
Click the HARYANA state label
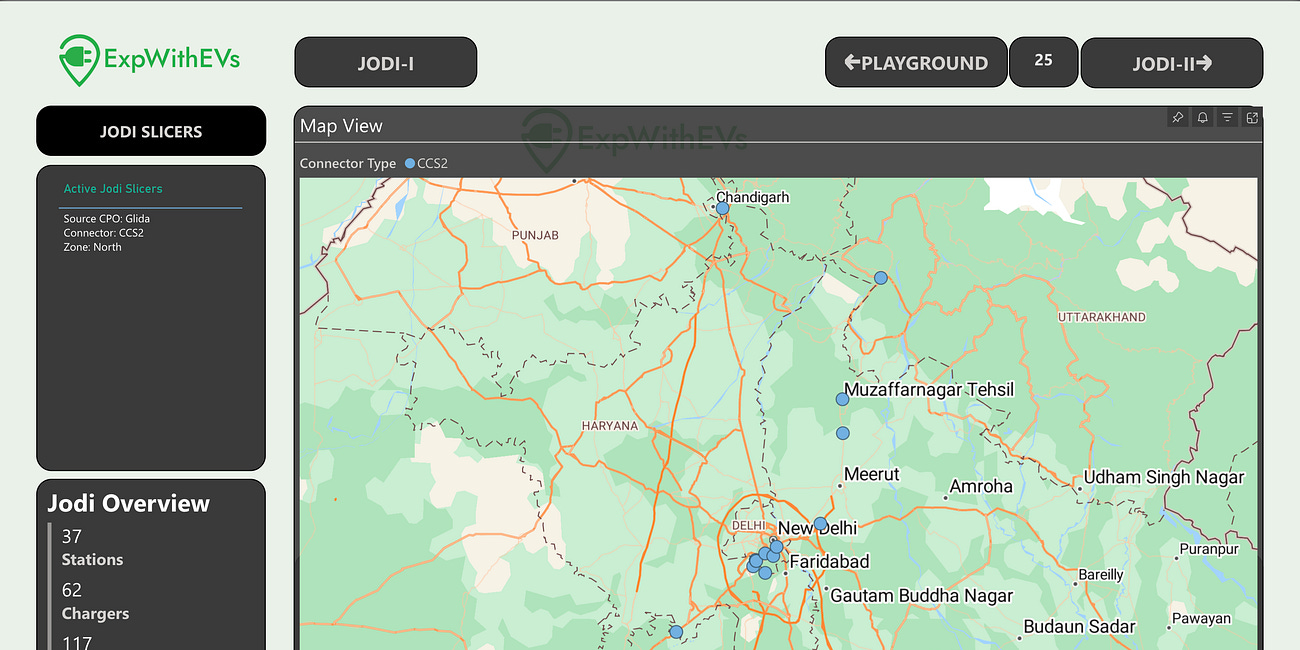tap(610, 425)
